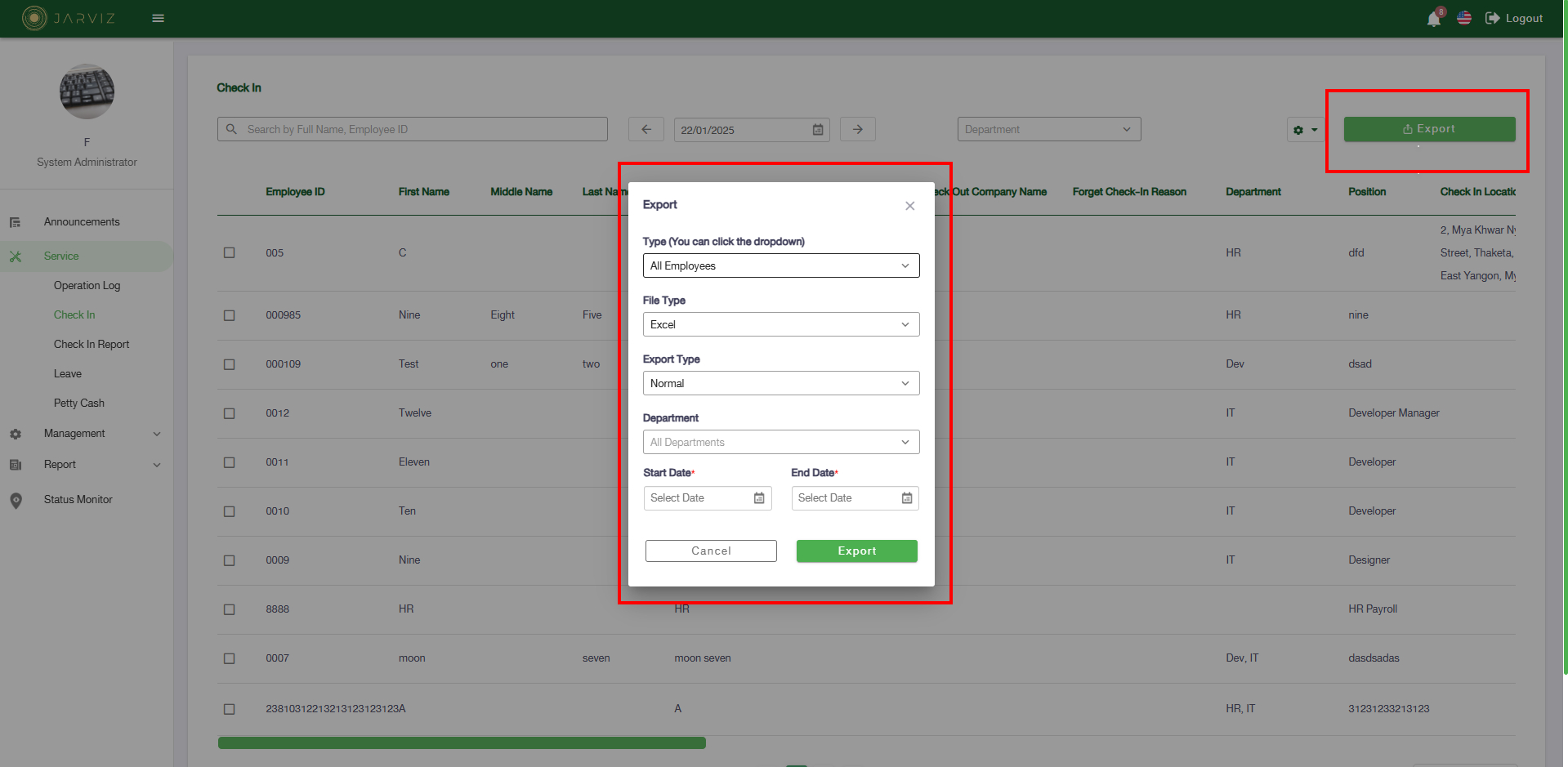1568x767 pixels.
Task: Toggle the hamburger sidebar menu
Action: pos(159,18)
